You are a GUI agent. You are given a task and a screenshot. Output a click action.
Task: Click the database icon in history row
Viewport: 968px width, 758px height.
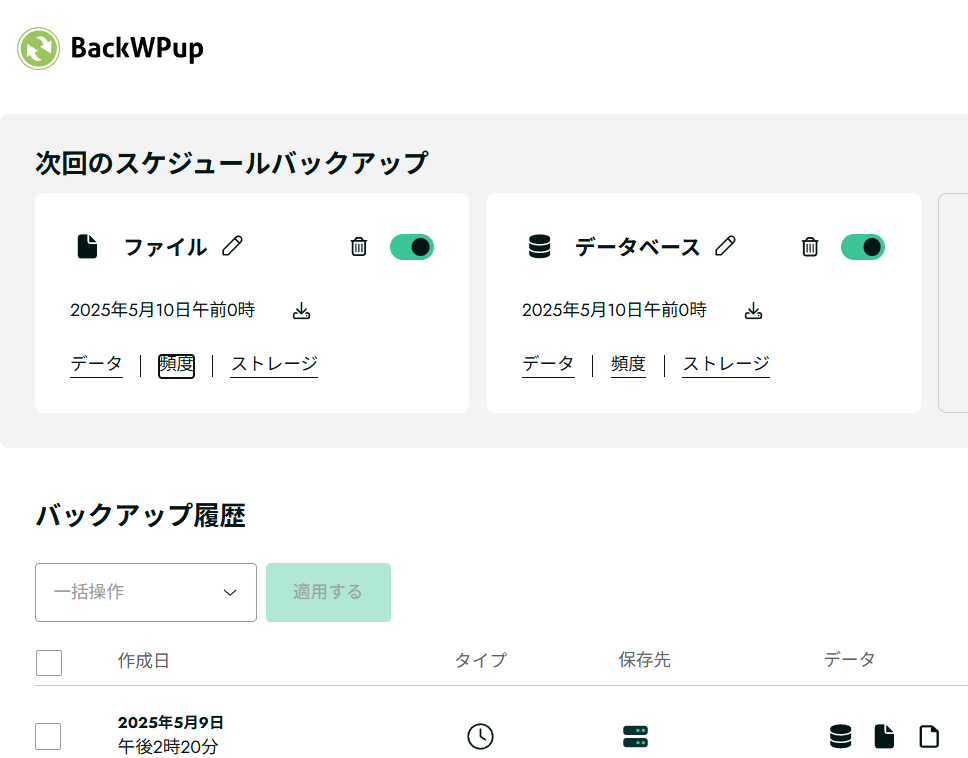(x=841, y=737)
